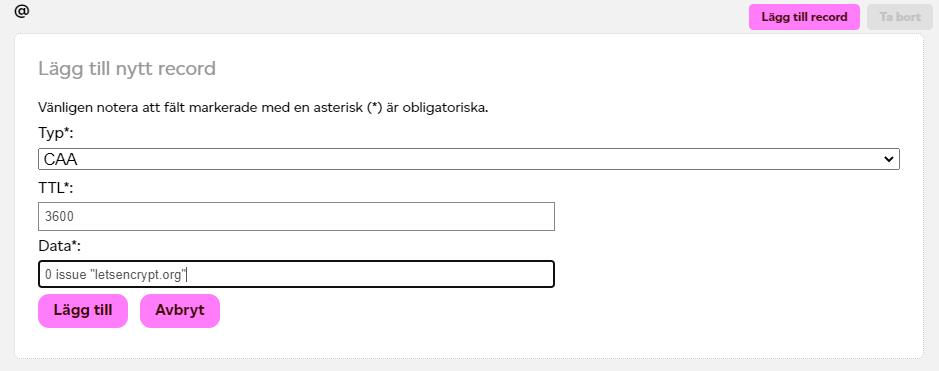Viewport: 939px width, 371px height.
Task: Click the @ record name symbol
Action: tap(22, 11)
